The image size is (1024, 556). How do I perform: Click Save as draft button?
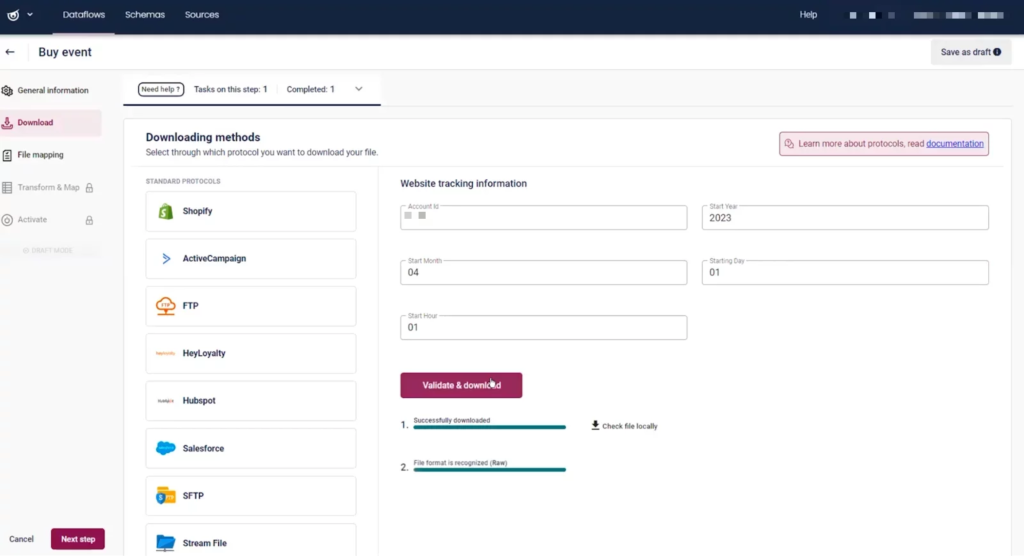point(970,52)
